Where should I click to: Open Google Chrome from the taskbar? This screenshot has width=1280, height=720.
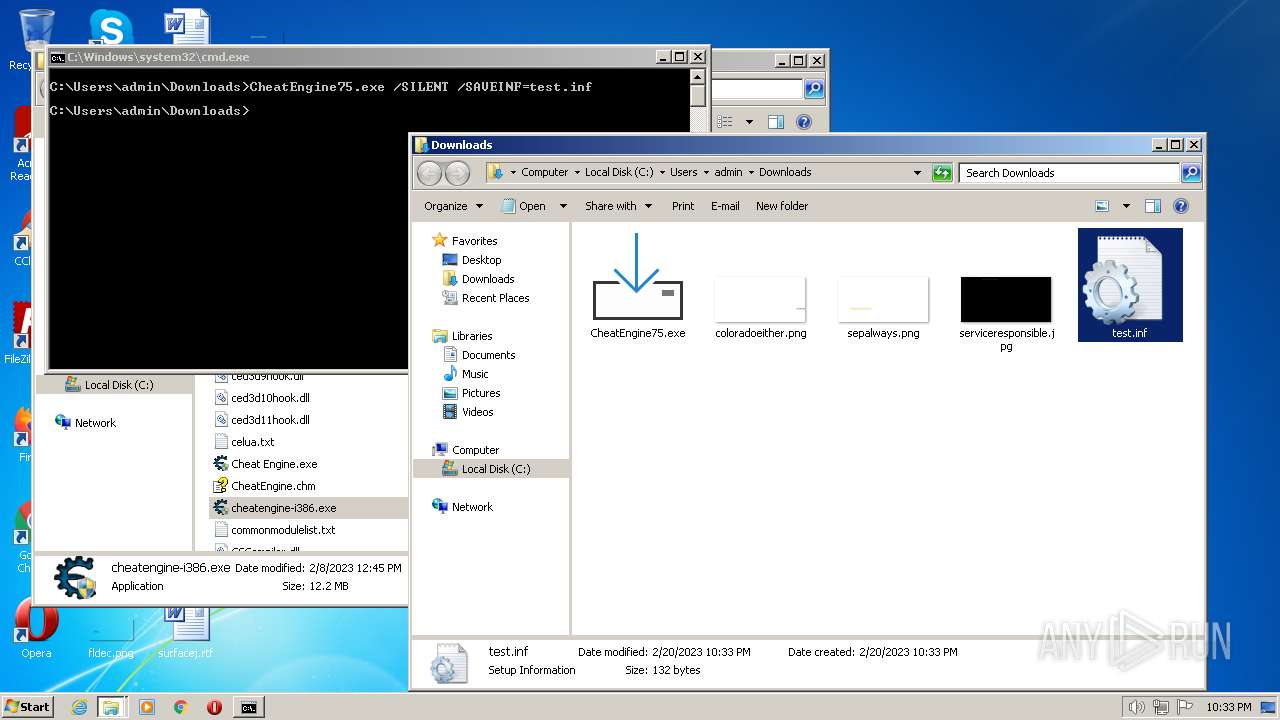pos(181,707)
